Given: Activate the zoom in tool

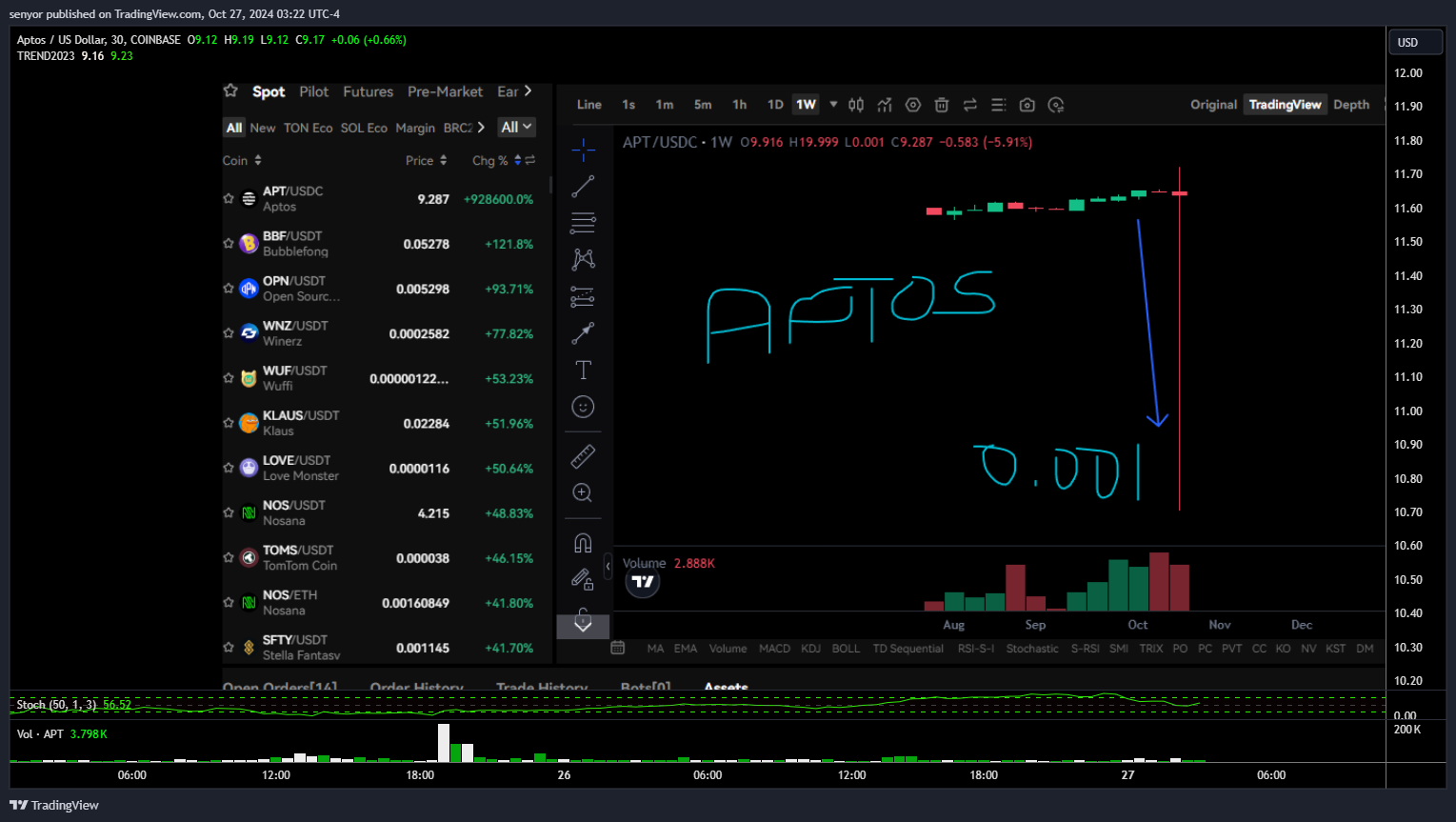Looking at the screenshot, I should (x=583, y=492).
